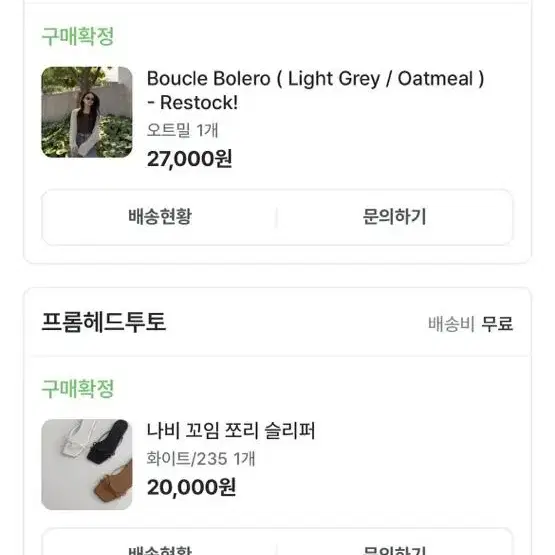Tap 배송현황 for the Boucle Bolero order
555x555 pixels.
(160, 217)
